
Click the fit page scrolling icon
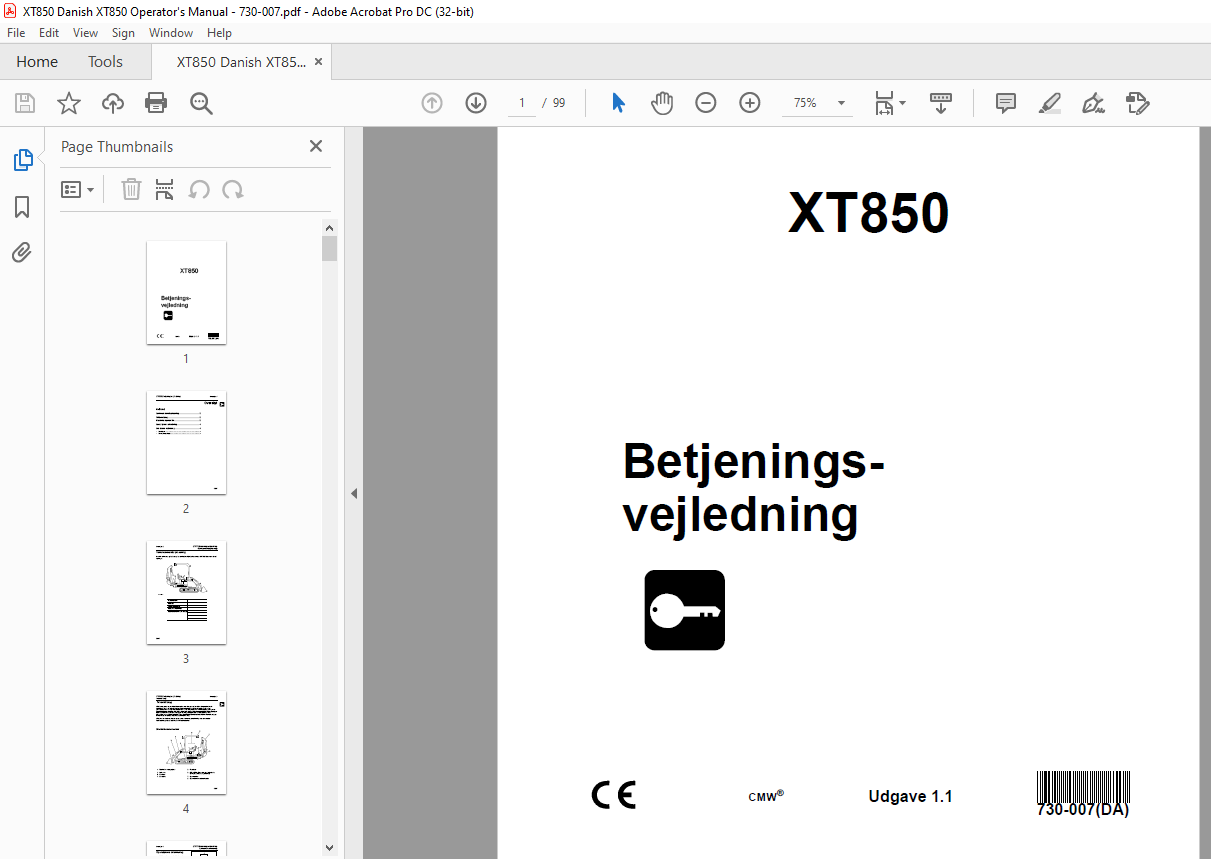click(x=885, y=103)
